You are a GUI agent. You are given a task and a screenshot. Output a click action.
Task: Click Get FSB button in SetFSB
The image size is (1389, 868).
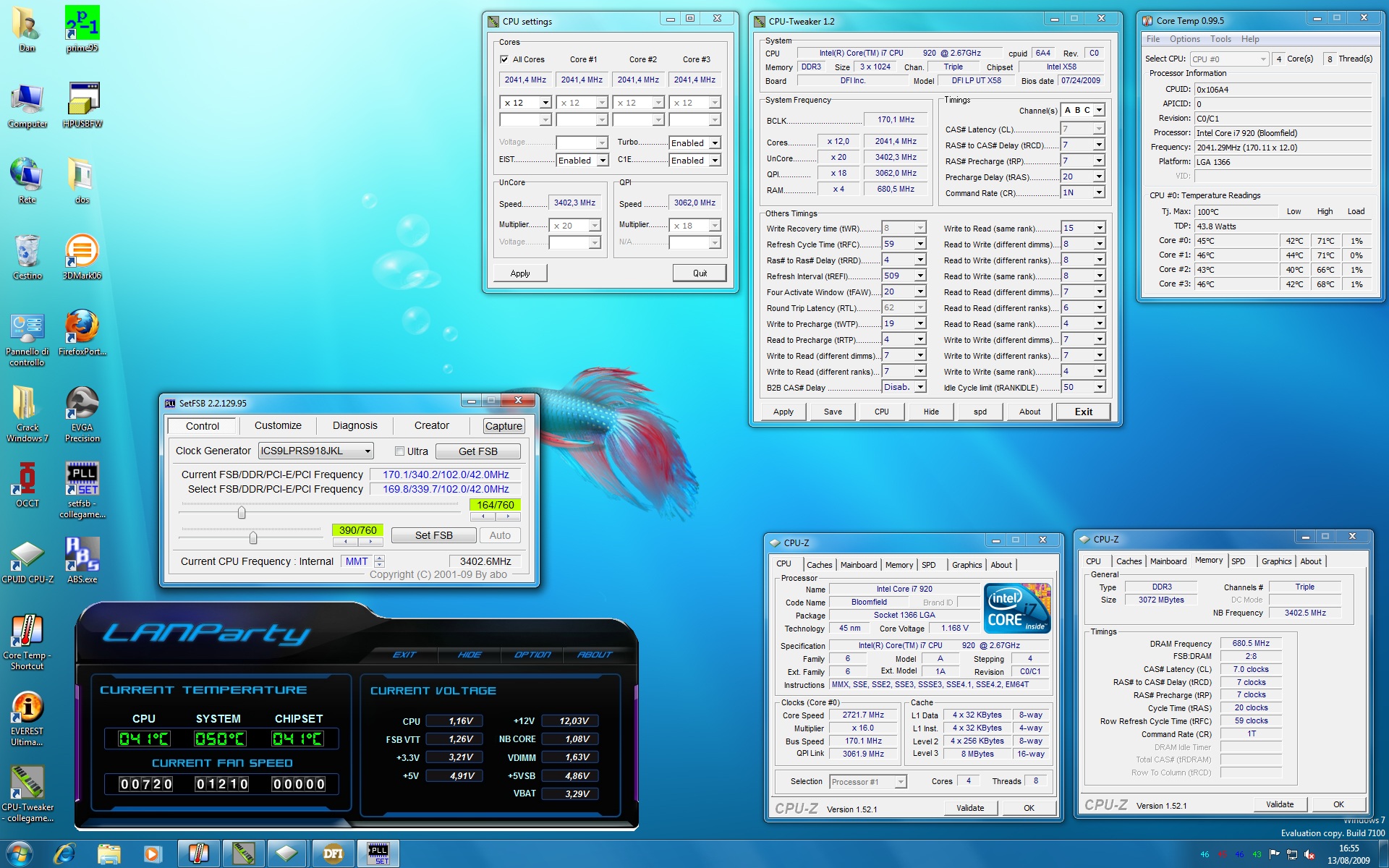point(477,451)
